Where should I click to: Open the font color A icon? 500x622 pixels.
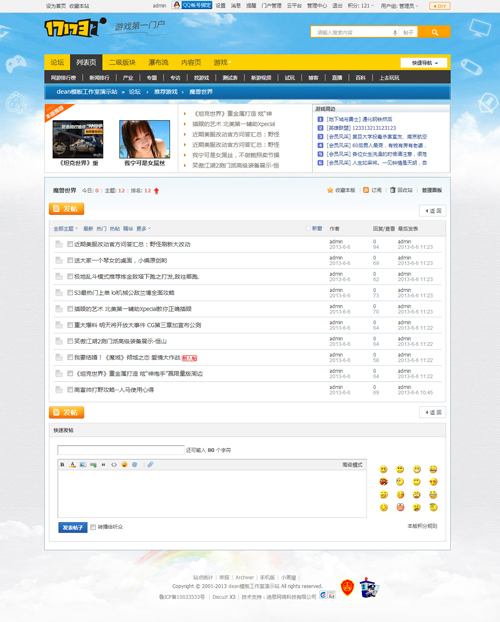click(73, 465)
